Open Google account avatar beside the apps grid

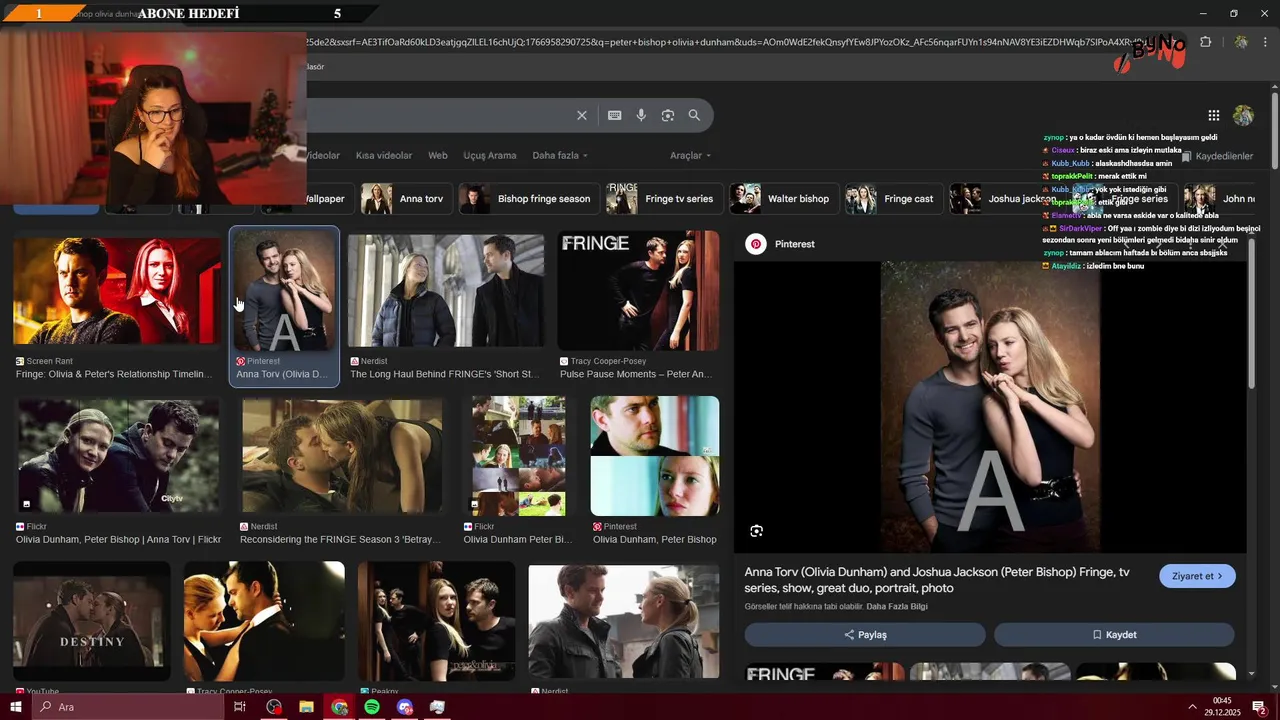[1243, 116]
